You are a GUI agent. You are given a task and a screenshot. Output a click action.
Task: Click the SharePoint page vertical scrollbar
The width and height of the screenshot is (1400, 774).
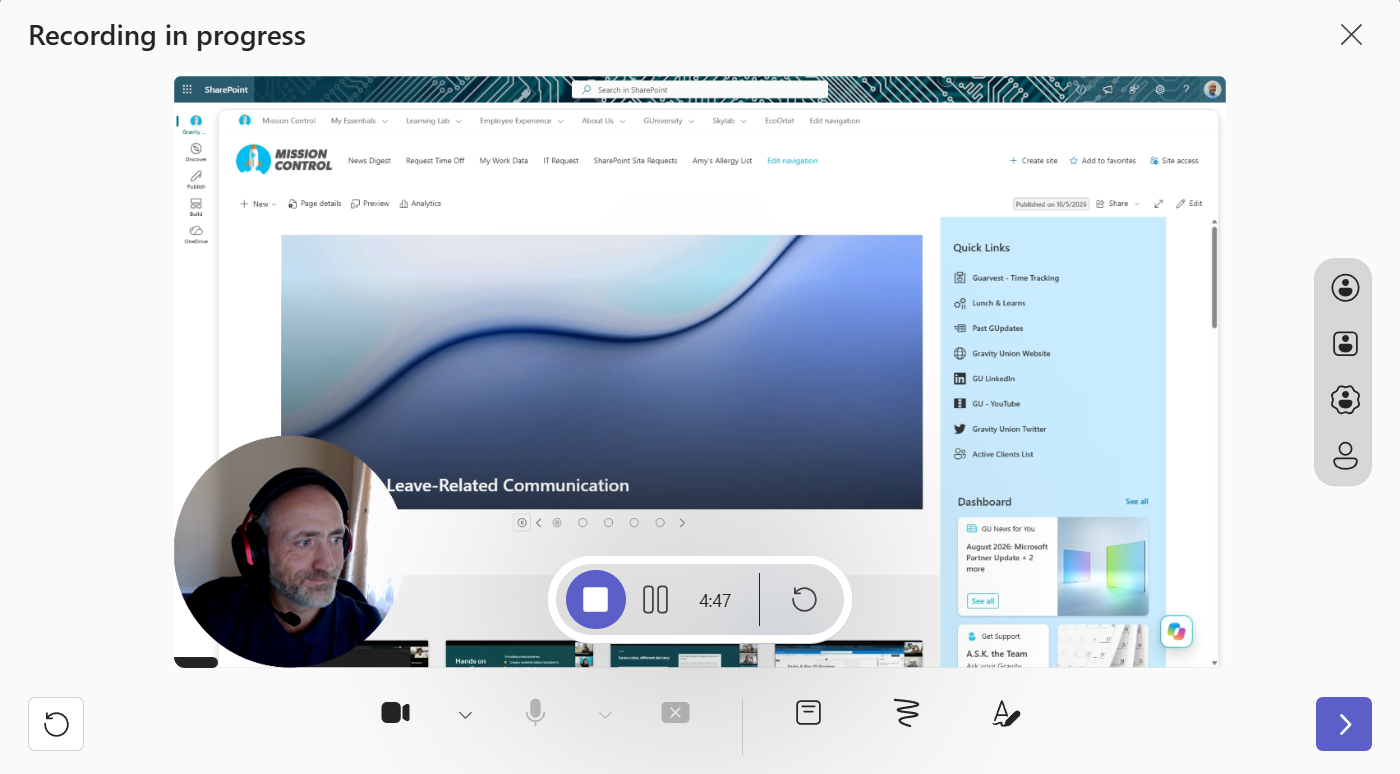[x=1215, y=277]
